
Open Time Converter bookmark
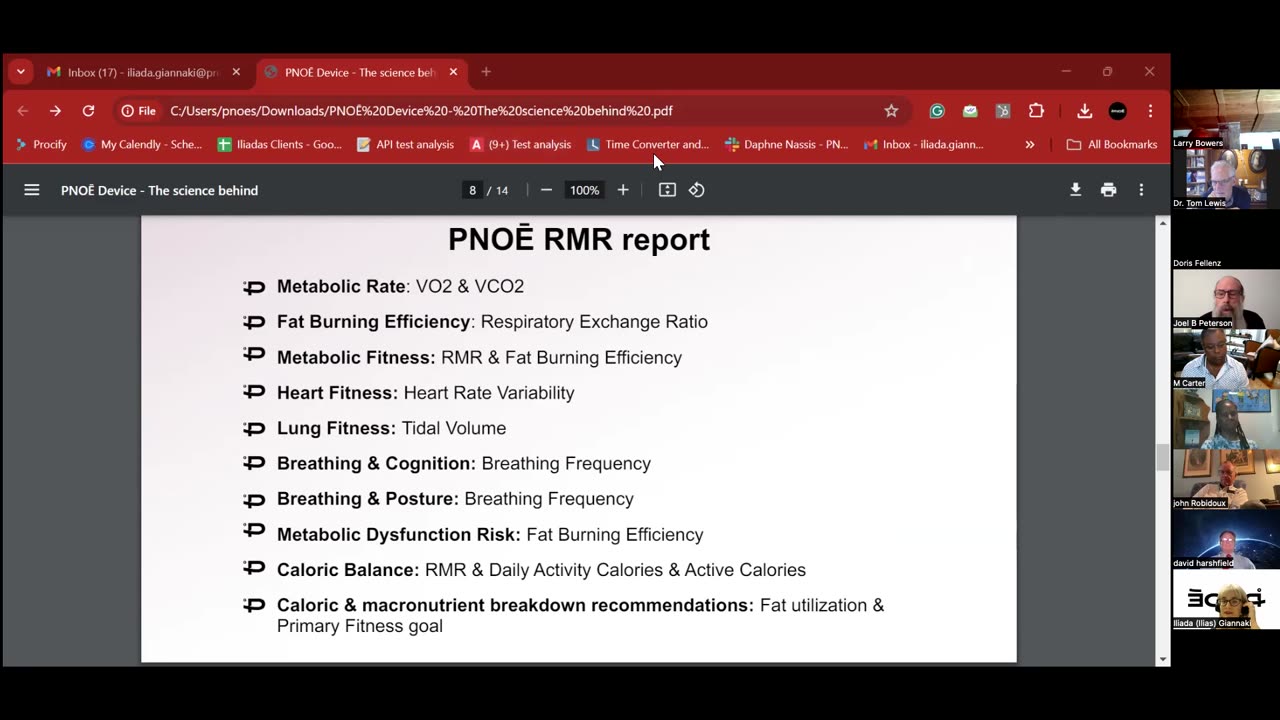(x=647, y=144)
